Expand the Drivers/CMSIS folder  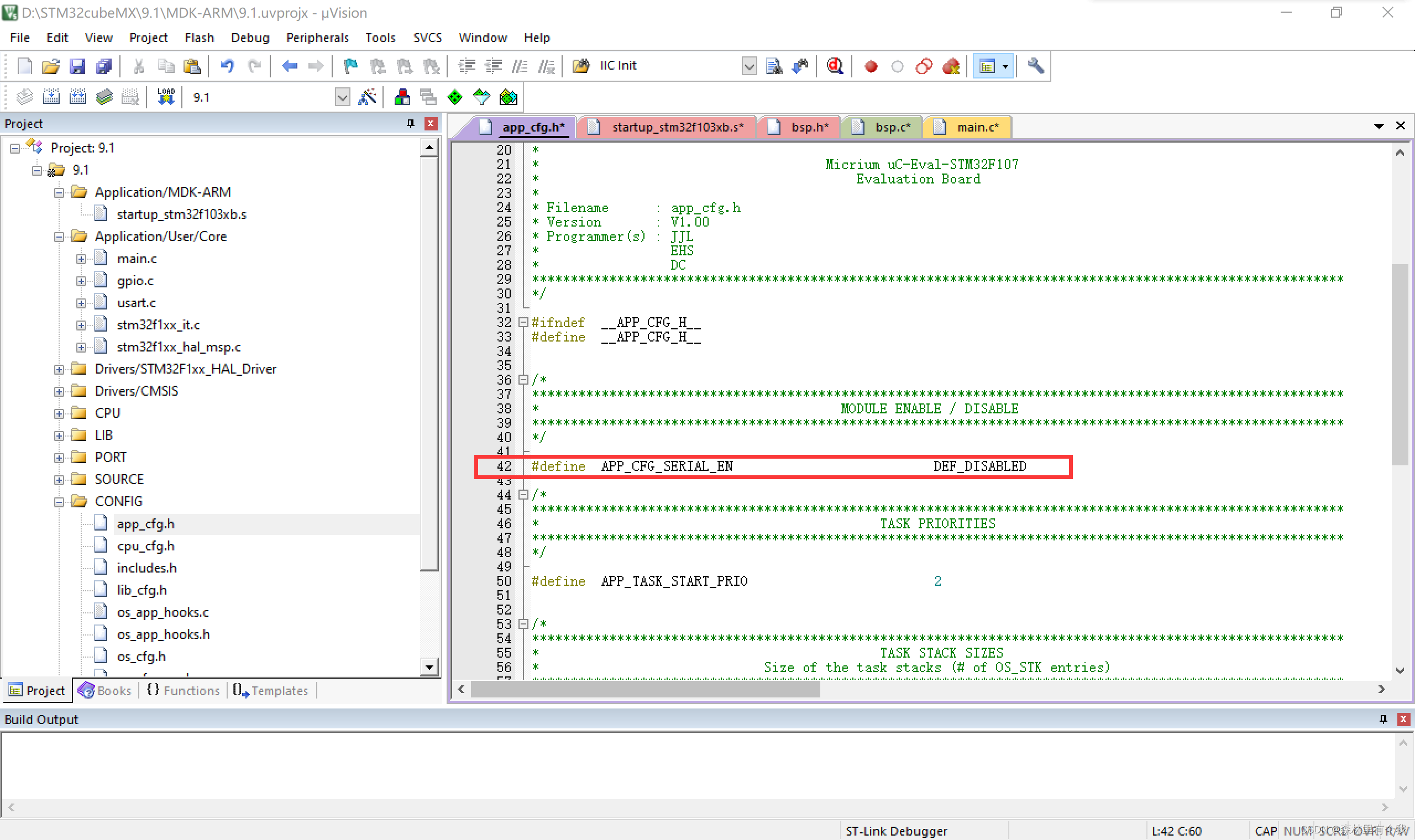click(x=59, y=391)
